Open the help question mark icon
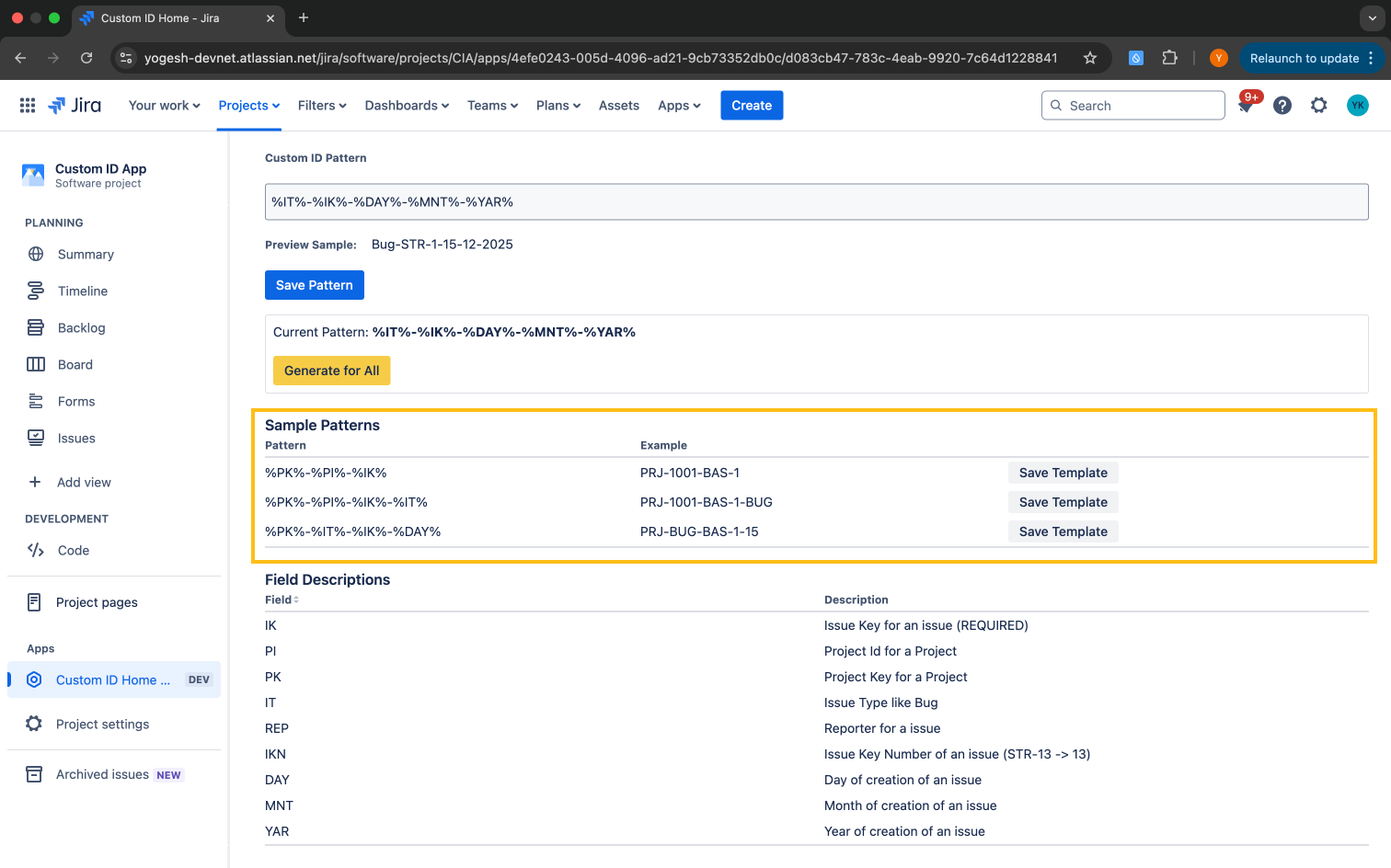The image size is (1391, 868). [x=1282, y=106]
